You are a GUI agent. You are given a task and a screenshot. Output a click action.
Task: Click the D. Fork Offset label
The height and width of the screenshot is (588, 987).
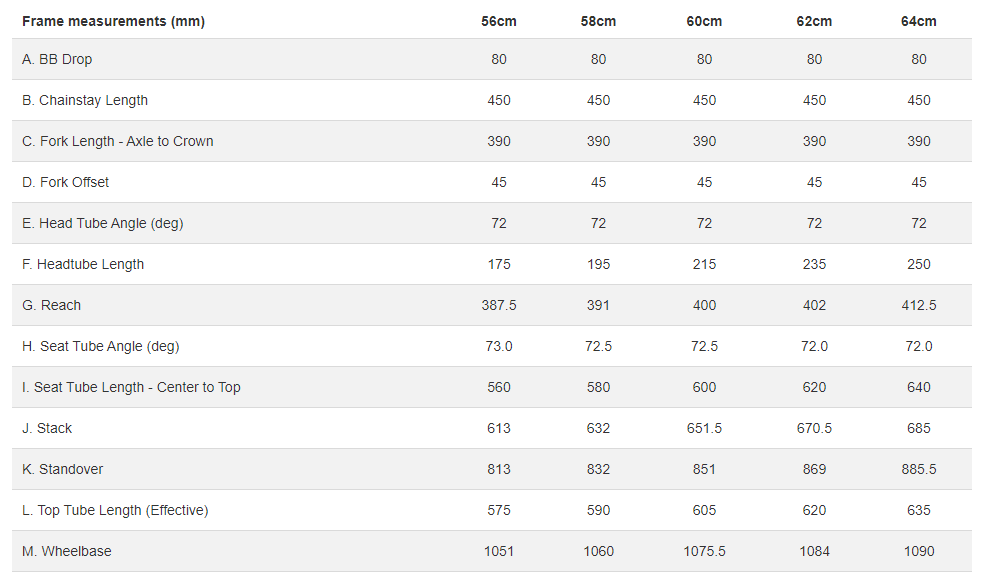click(66, 182)
